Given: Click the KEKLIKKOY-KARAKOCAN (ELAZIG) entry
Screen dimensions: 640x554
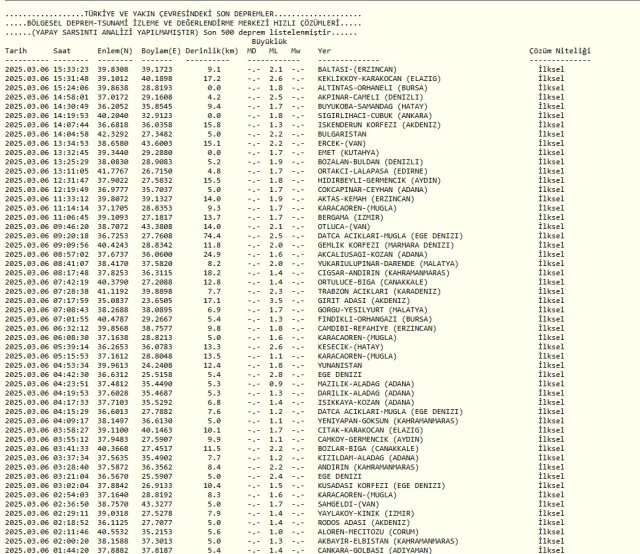Looking at the screenshot, I should [379, 79].
